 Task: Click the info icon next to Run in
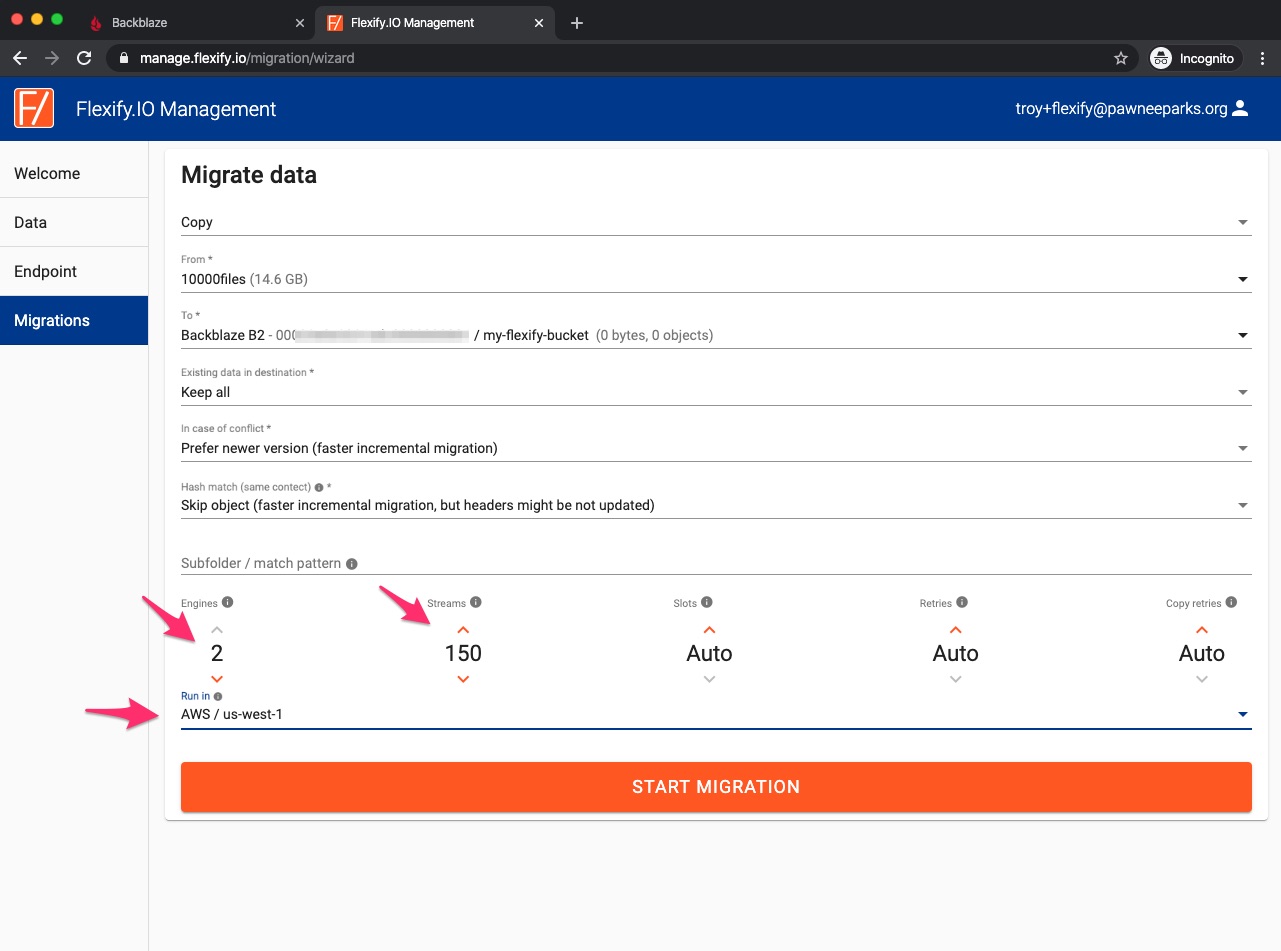click(x=218, y=696)
